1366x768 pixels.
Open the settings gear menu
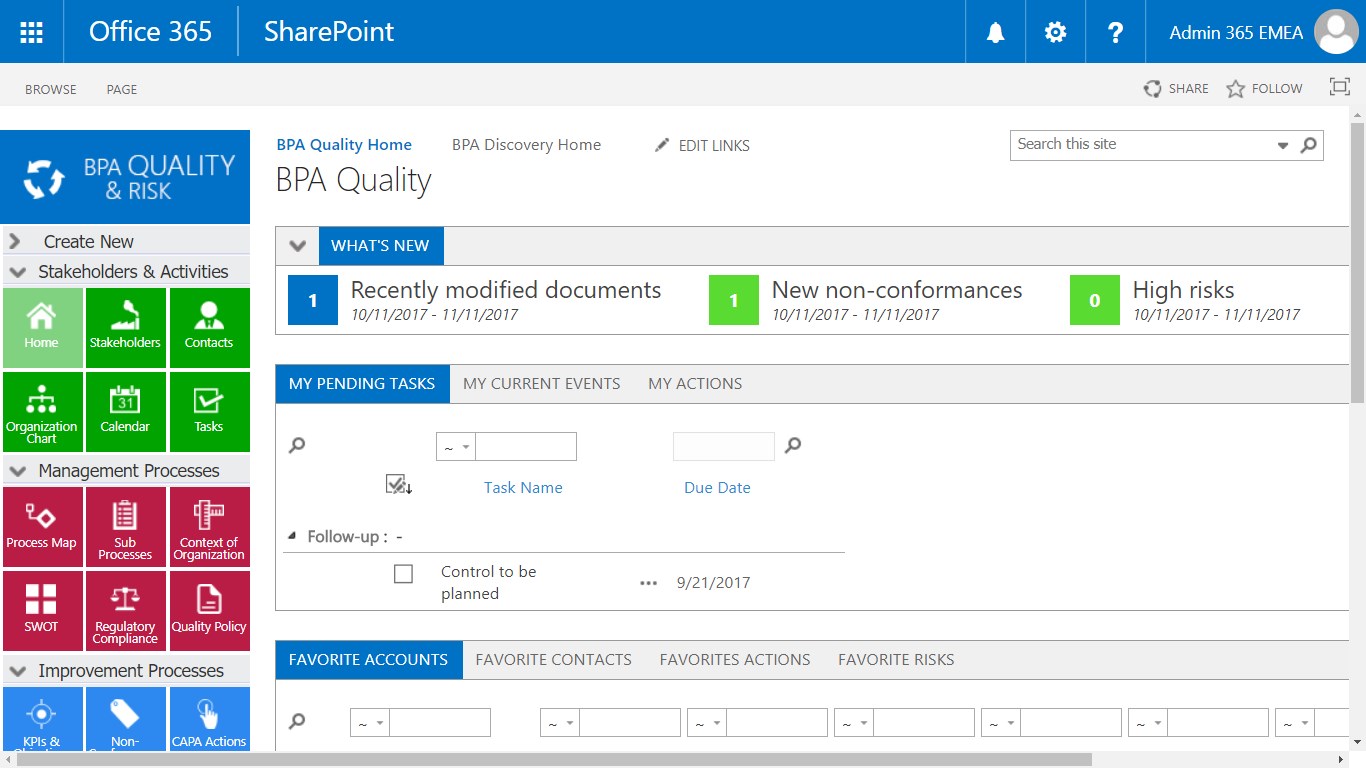pyautogui.click(x=1055, y=32)
